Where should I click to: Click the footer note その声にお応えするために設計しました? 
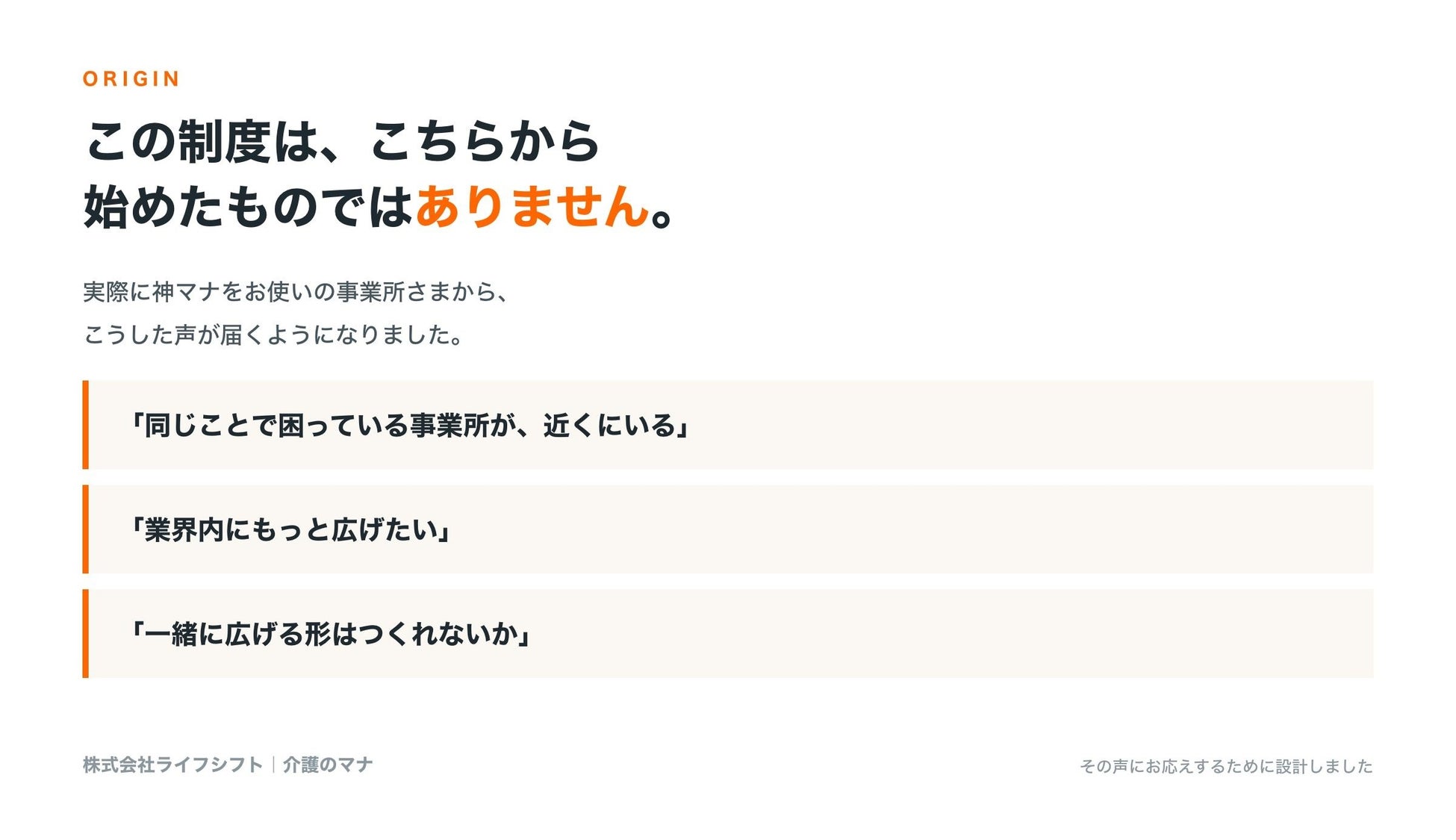pyautogui.click(x=1226, y=767)
